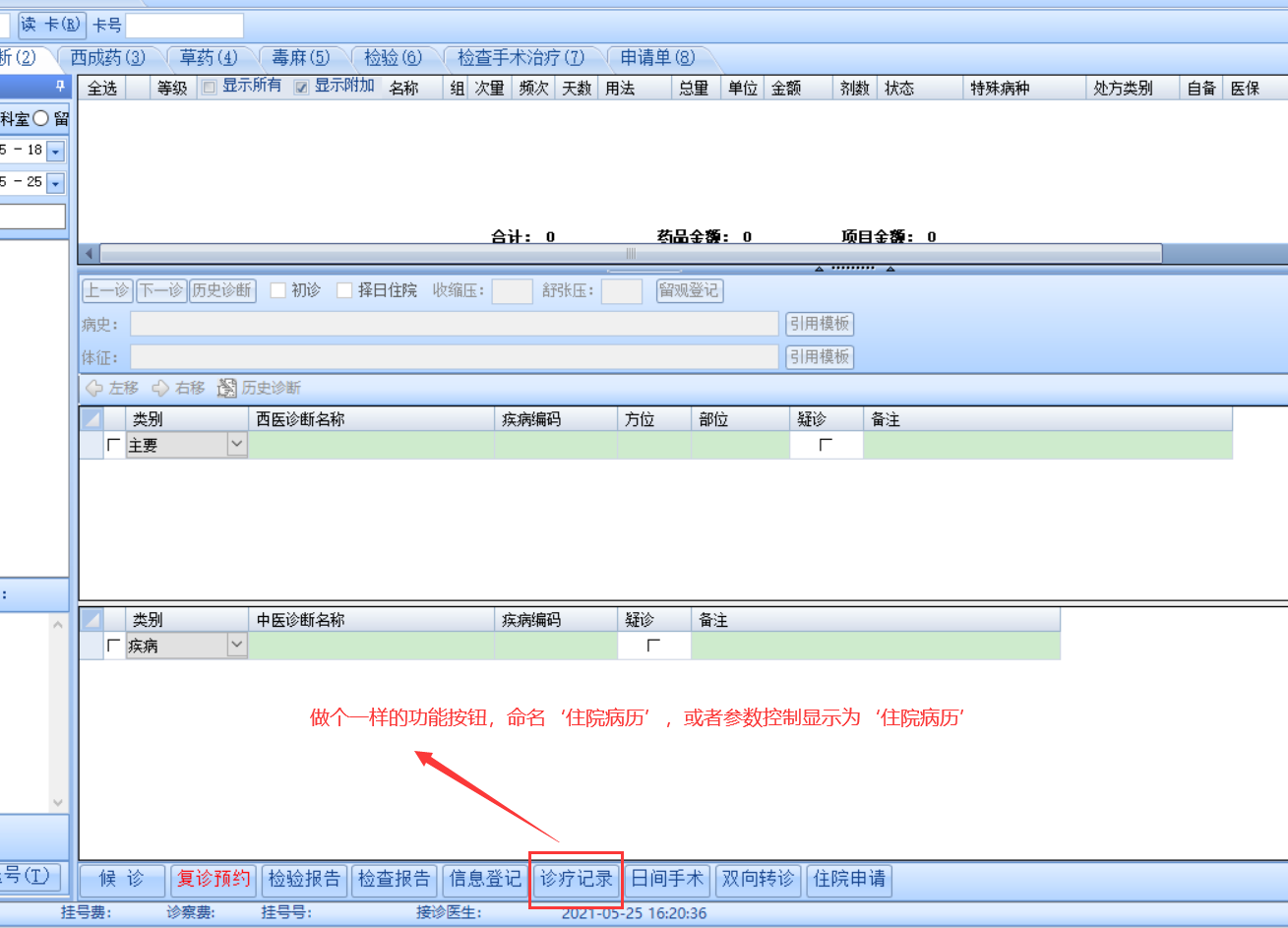Click the left panel scrollbar up arrow
Image resolution: width=1288 pixels, height=928 pixels.
[57, 624]
